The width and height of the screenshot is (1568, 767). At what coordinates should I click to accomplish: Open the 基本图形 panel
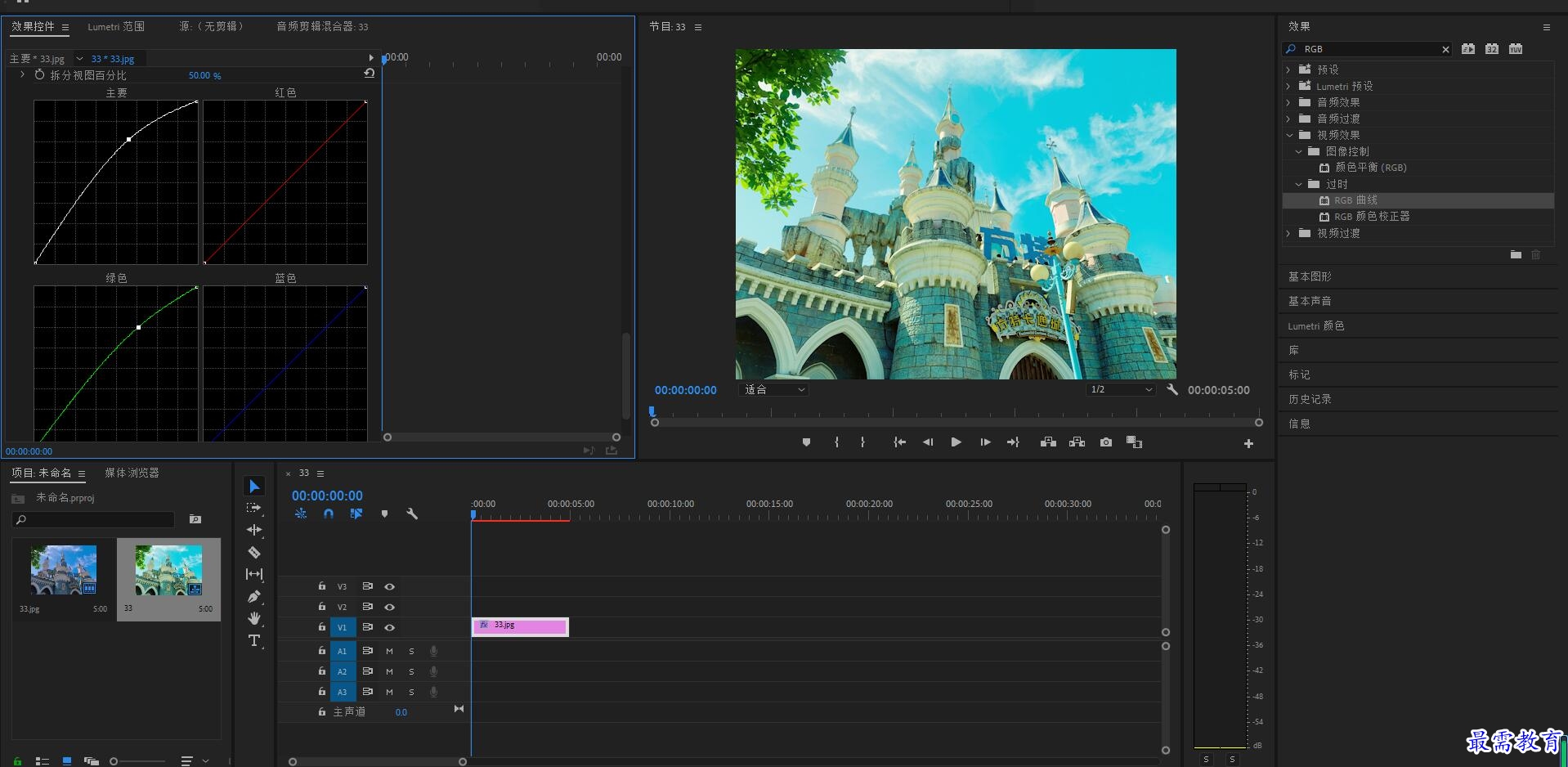tap(1310, 276)
